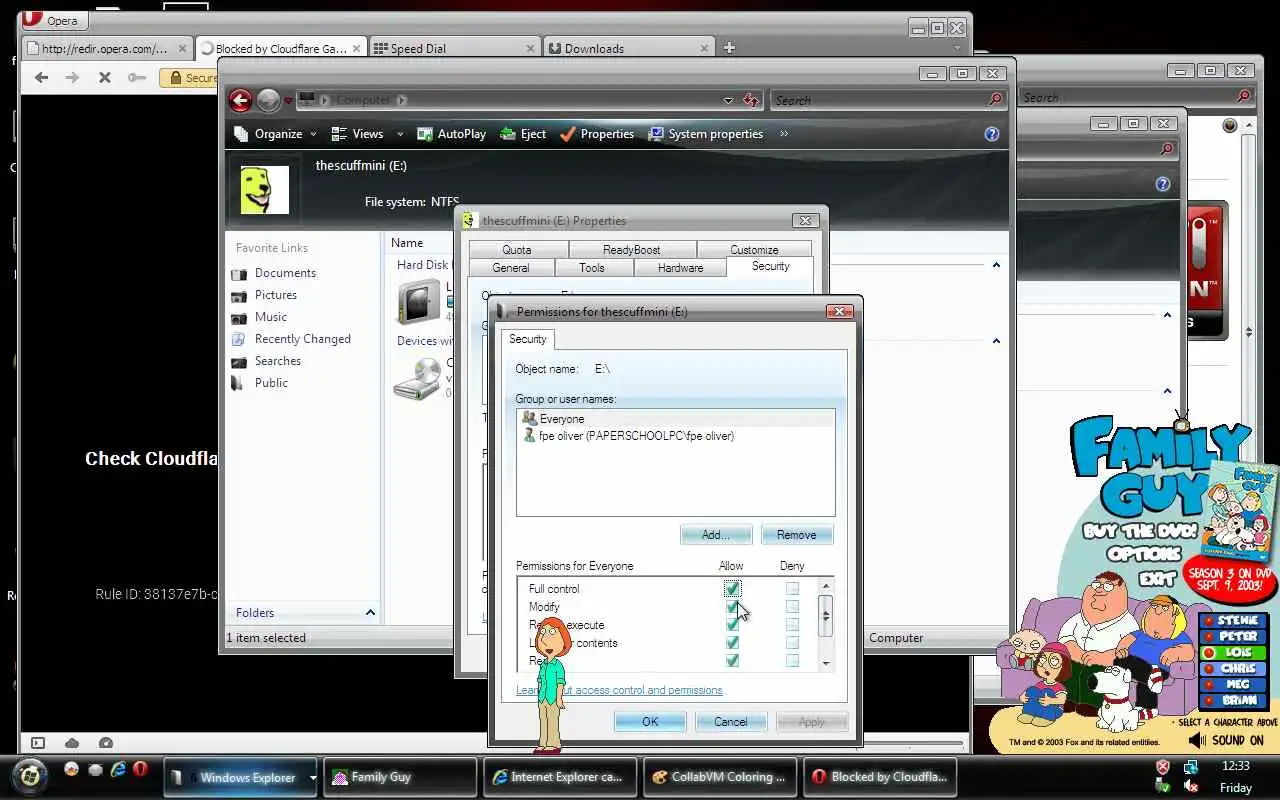Viewport: 1280px width, 800px height.
Task: Open System properties from the toolbar
Action: click(706, 134)
